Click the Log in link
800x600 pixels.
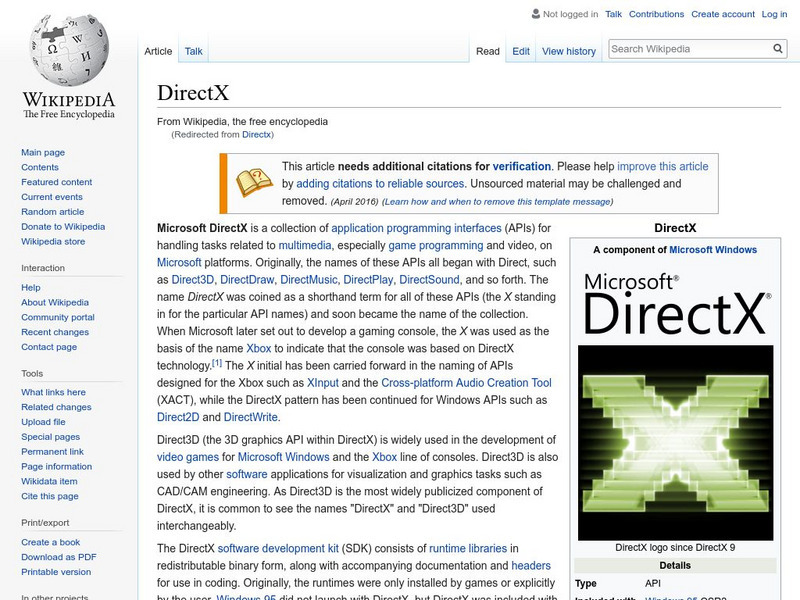pos(774,14)
